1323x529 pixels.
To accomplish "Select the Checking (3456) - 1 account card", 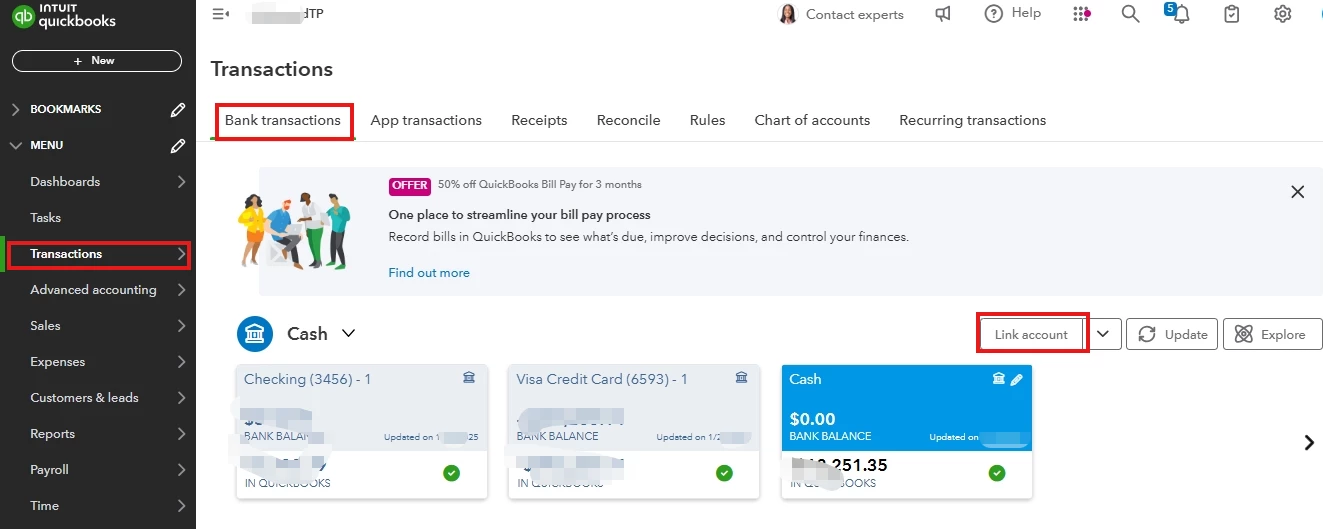I will pyautogui.click(x=361, y=431).
